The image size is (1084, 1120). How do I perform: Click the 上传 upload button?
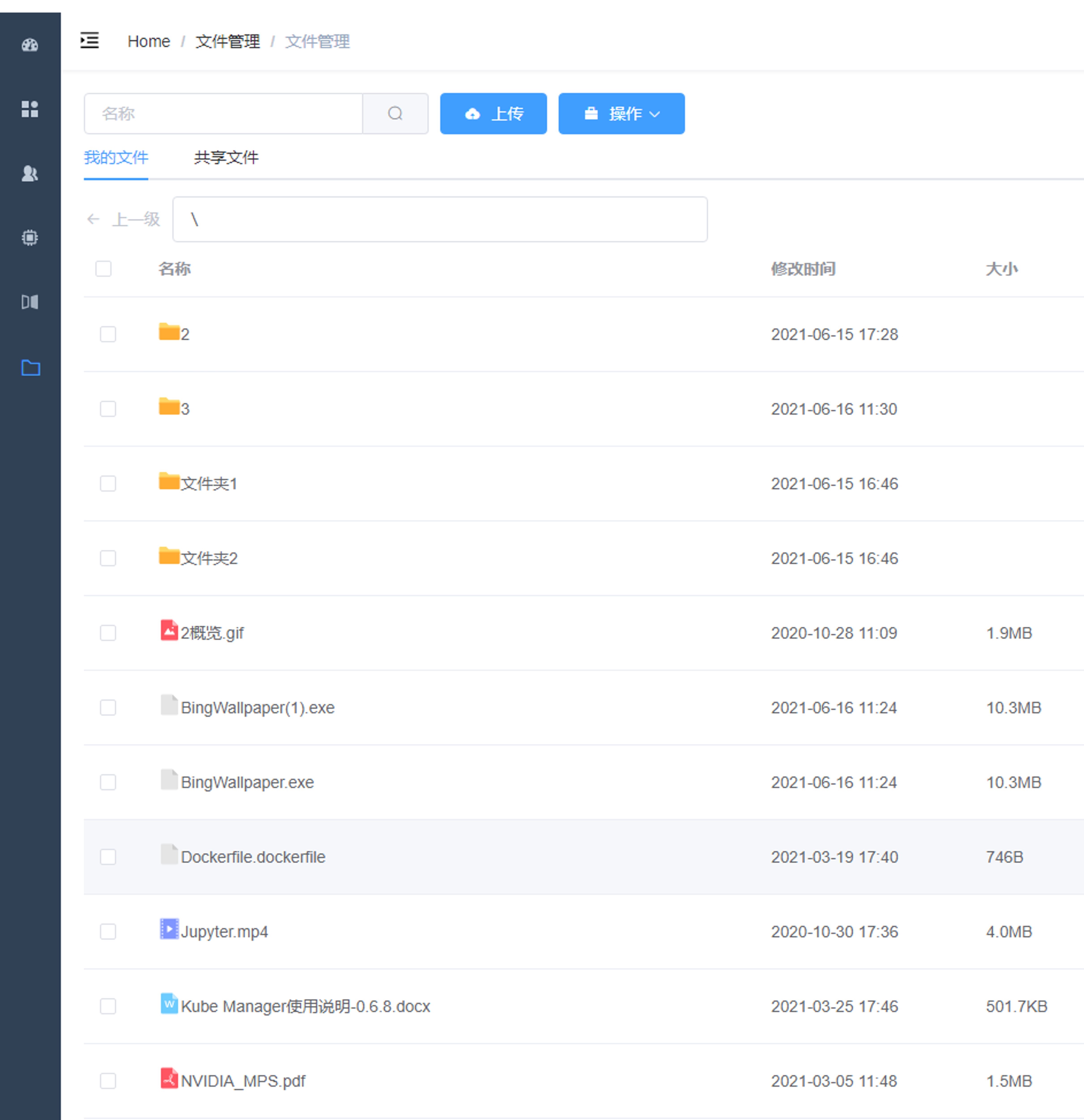pyautogui.click(x=493, y=114)
